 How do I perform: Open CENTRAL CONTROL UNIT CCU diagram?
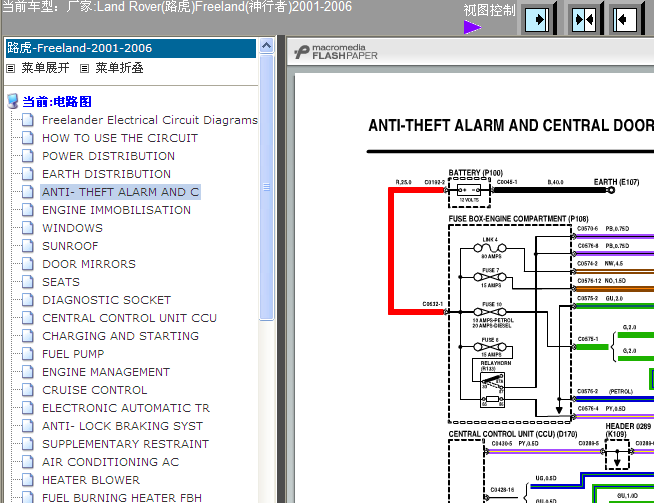click(129, 318)
